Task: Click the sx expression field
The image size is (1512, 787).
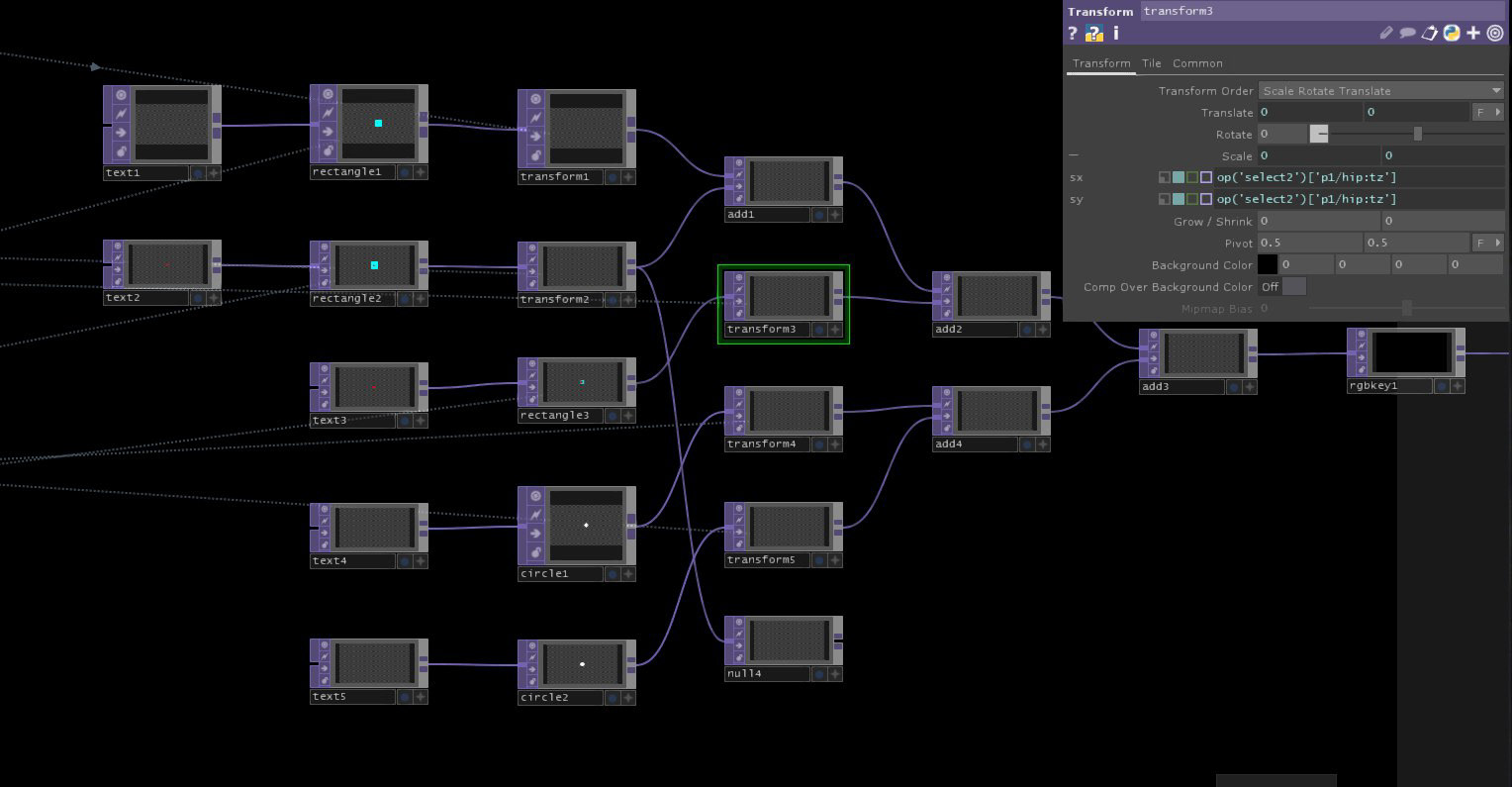Action: pyautogui.click(x=1360, y=177)
